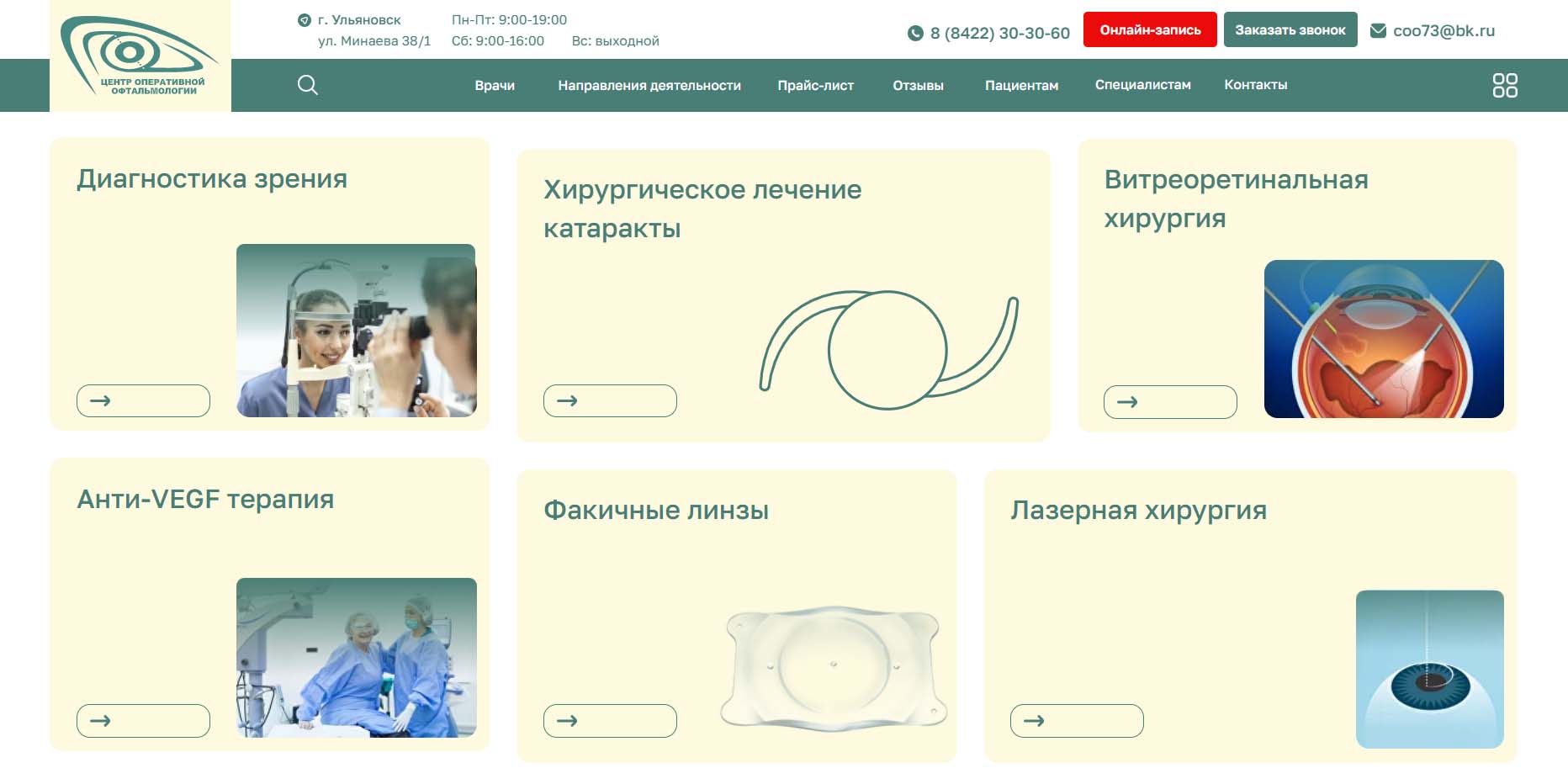
Task: Open the Диагностика зрения card title
Action: pos(212,179)
